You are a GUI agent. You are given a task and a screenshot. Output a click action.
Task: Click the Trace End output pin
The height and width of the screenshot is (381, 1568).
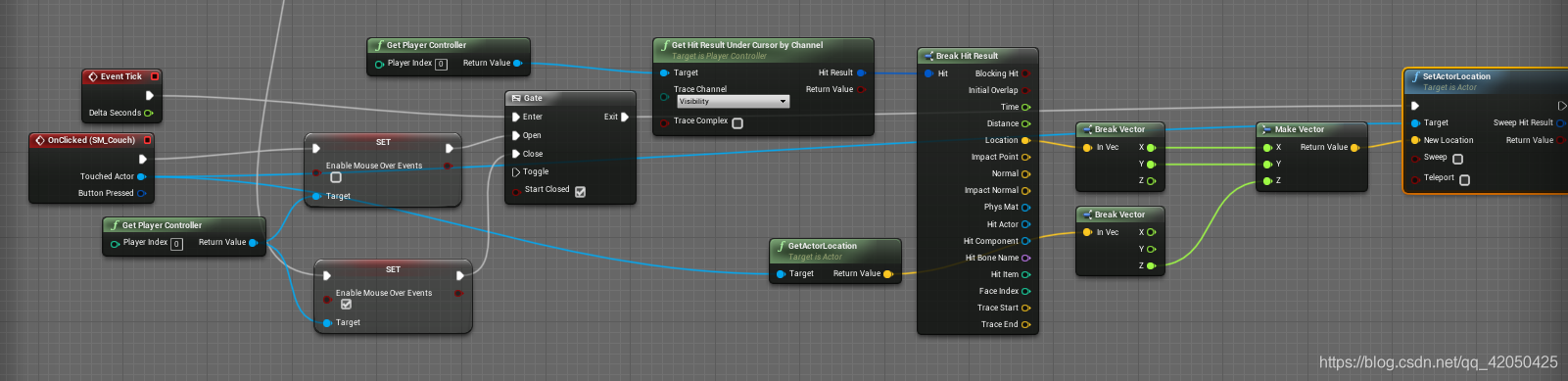coord(1025,324)
